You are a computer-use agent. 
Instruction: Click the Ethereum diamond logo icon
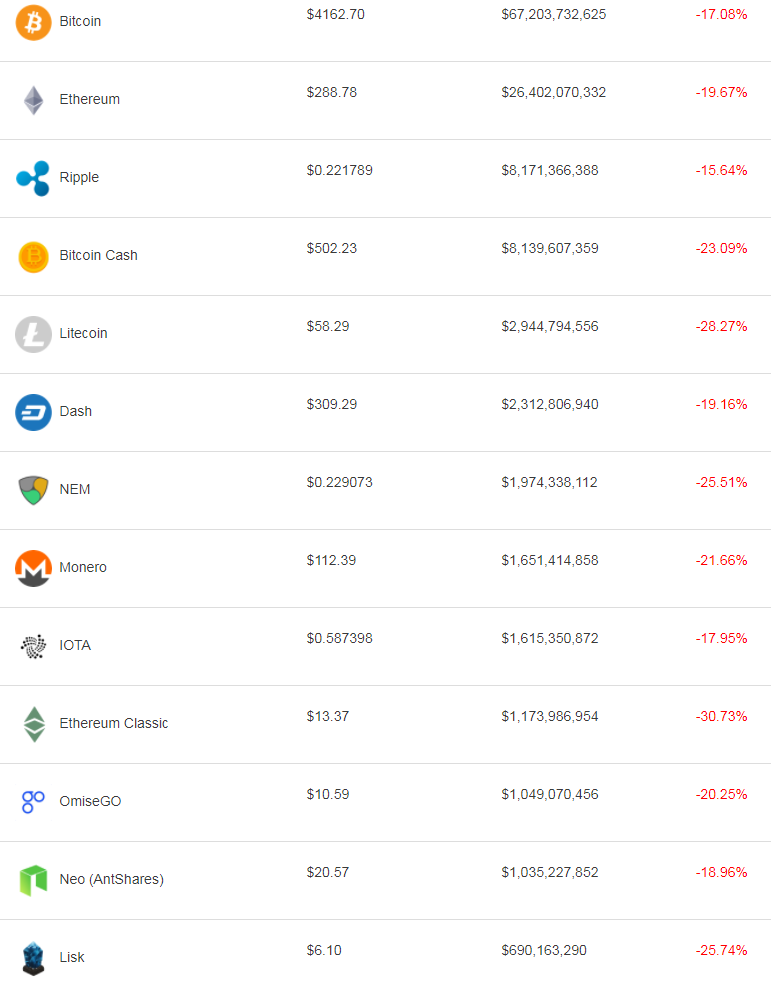(33, 100)
